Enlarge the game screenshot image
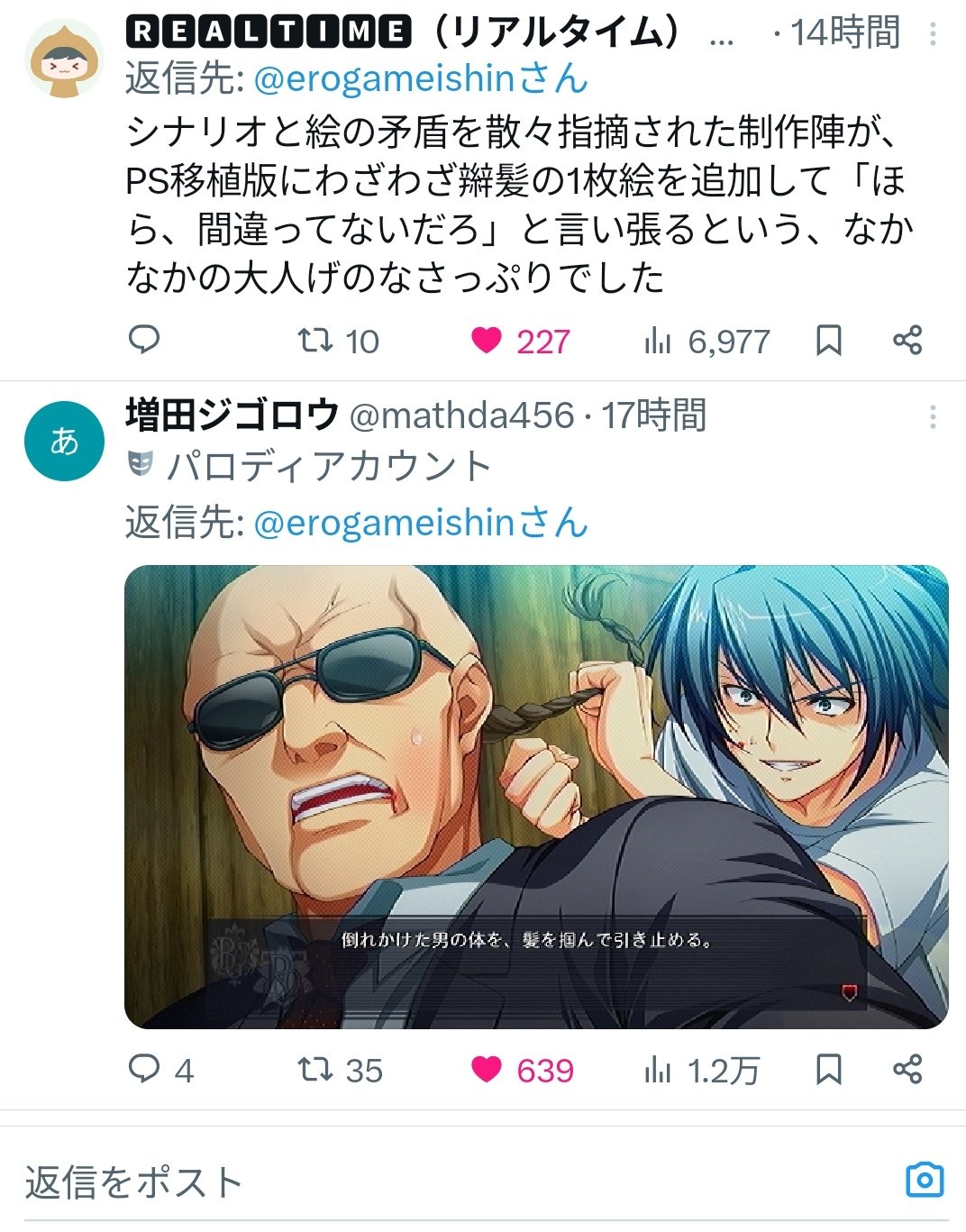 tap(536, 797)
